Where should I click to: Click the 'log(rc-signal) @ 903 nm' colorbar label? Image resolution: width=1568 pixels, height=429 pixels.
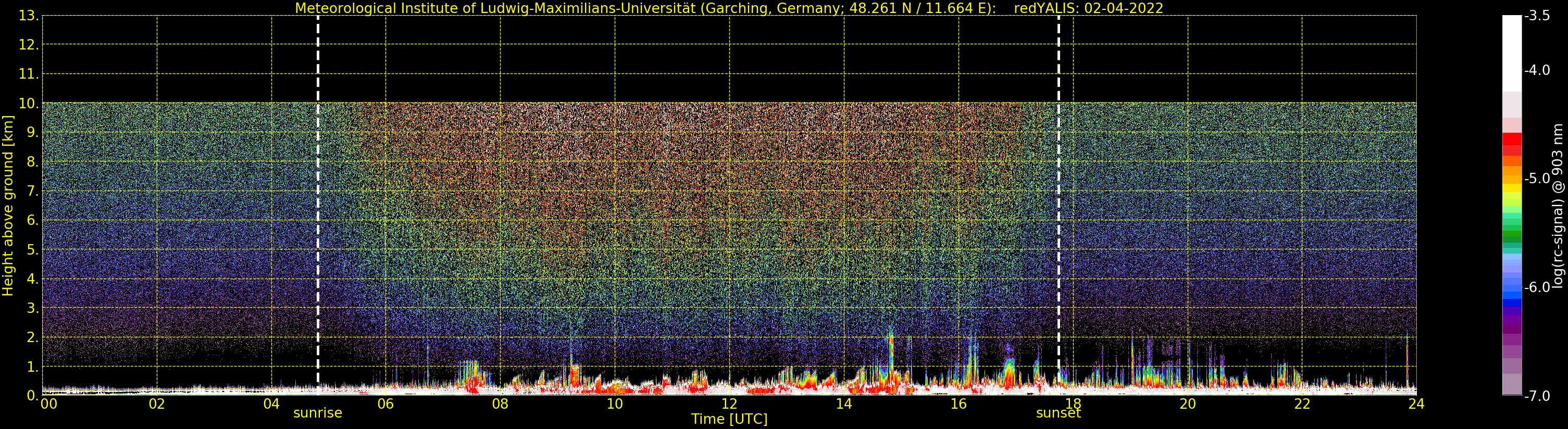(x=1558, y=206)
